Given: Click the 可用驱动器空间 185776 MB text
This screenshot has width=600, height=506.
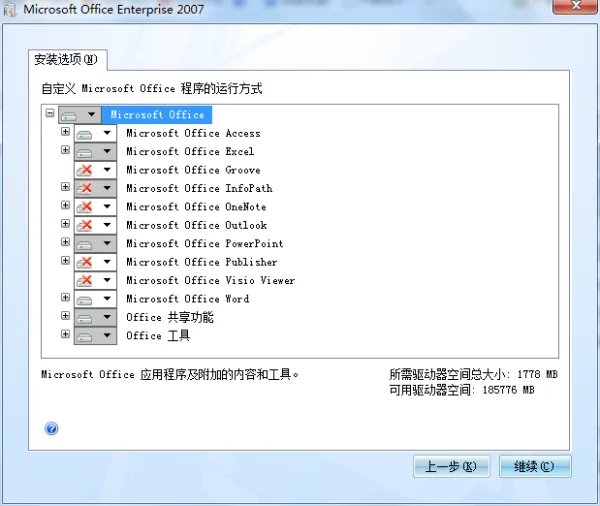Looking at the screenshot, I should click(x=462, y=390).
